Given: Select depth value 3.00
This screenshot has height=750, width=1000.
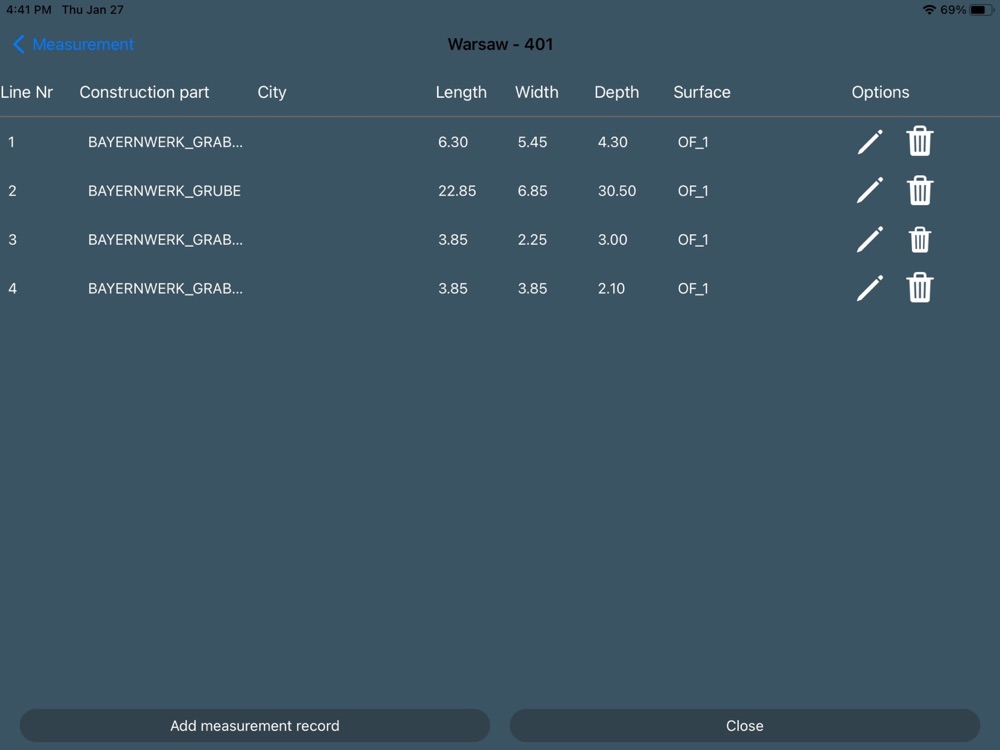Looking at the screenshot, I should click(612, 240).
